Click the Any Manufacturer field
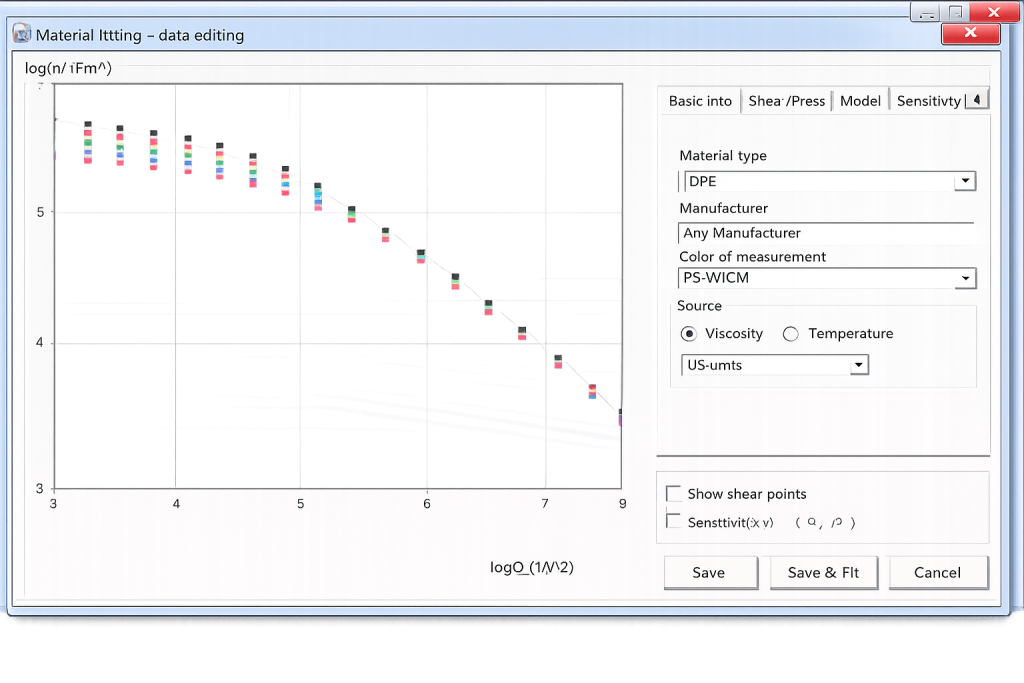Screen dimensions: 1024x683 point(826,233)
